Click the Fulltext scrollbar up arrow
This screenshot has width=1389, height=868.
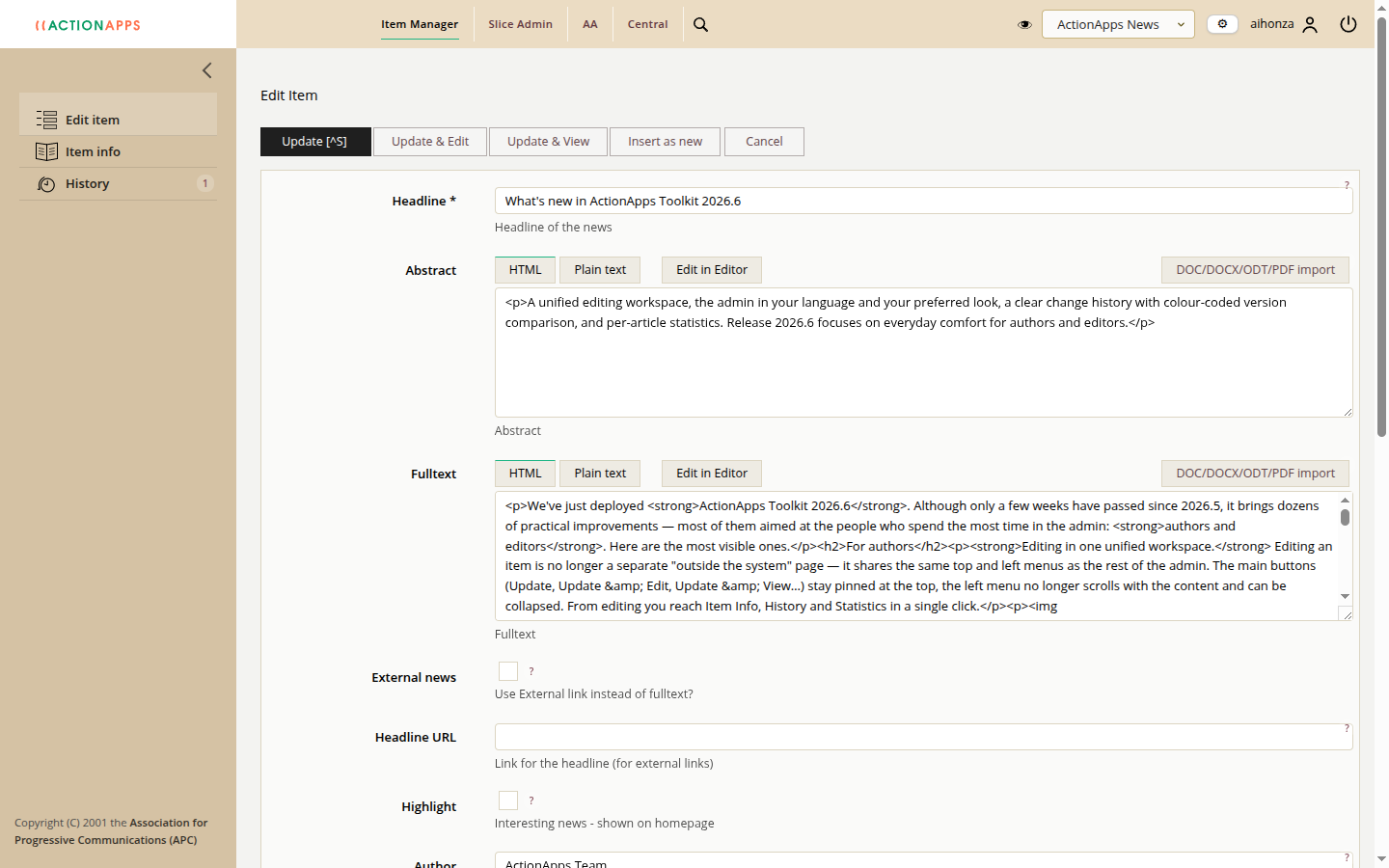pyautogui.click(x=1345, y=501)
